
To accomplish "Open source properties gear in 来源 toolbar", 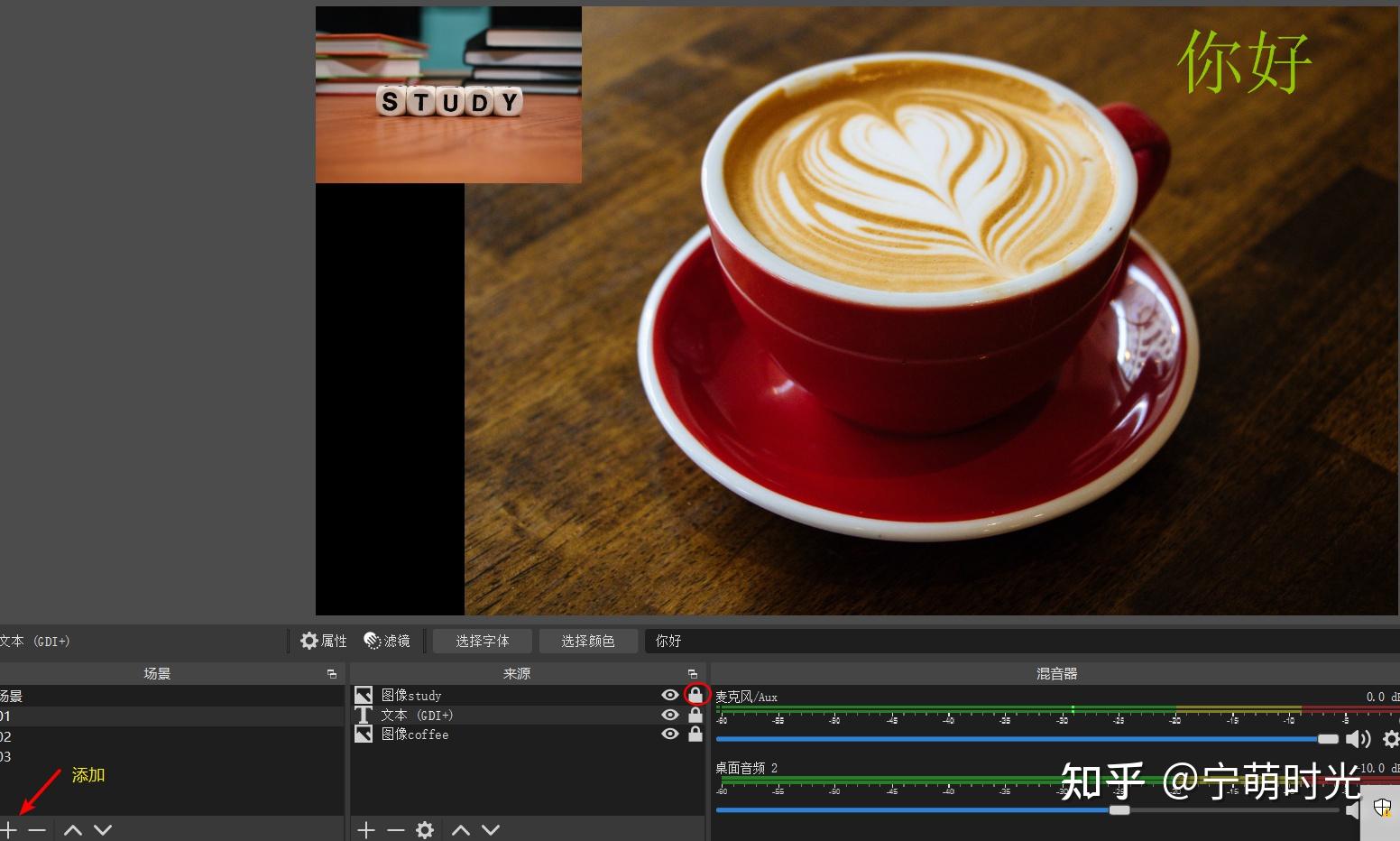I will pos(425,829).
